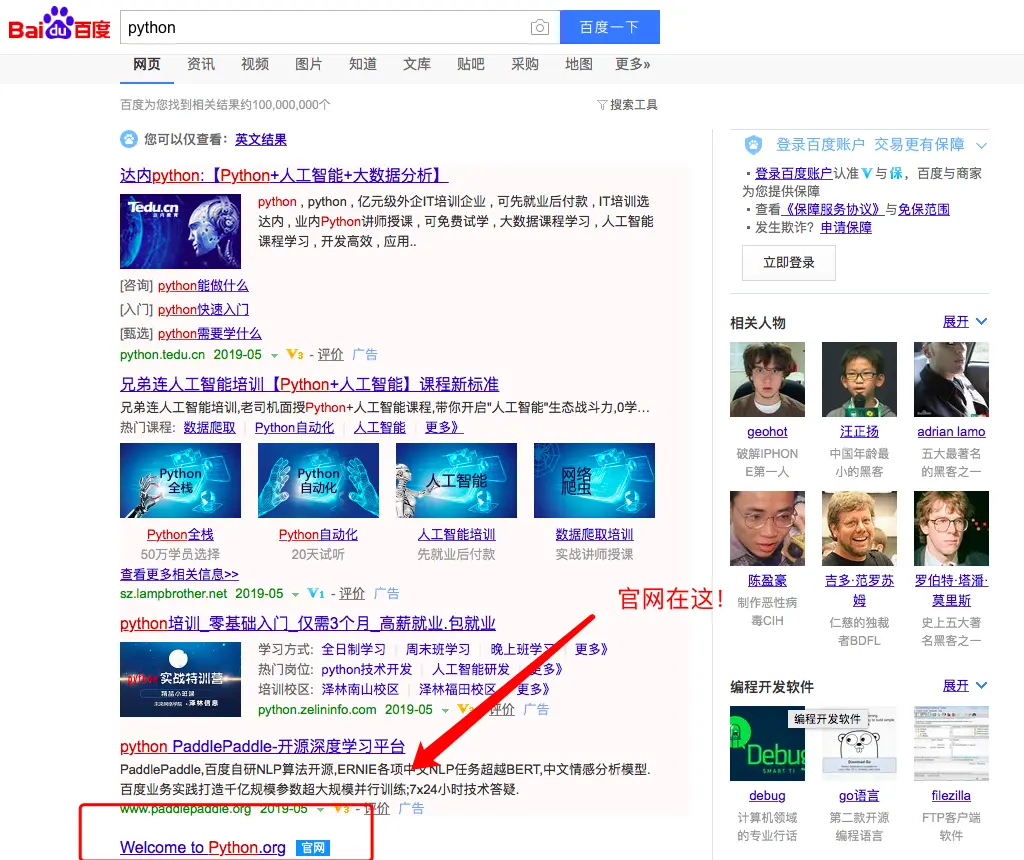Click the 百度一下 search button
Viewport: 1024px width, 860px height.
609,27
